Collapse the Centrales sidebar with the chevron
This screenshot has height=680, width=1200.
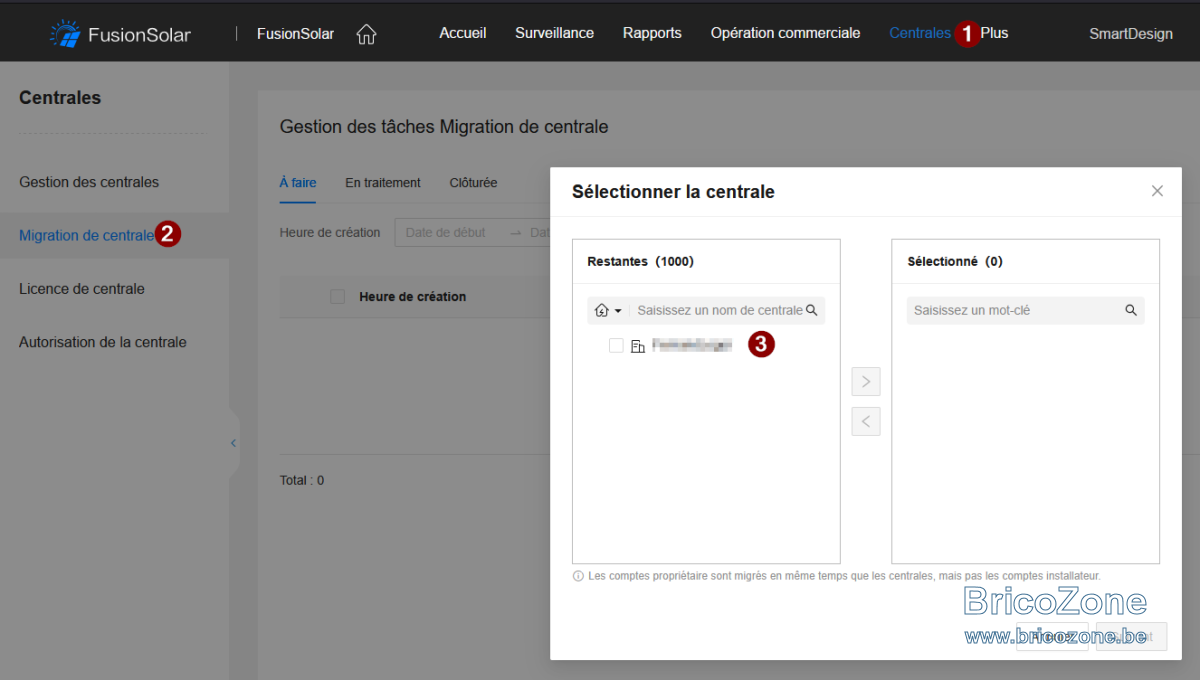[x=234, y=443]
